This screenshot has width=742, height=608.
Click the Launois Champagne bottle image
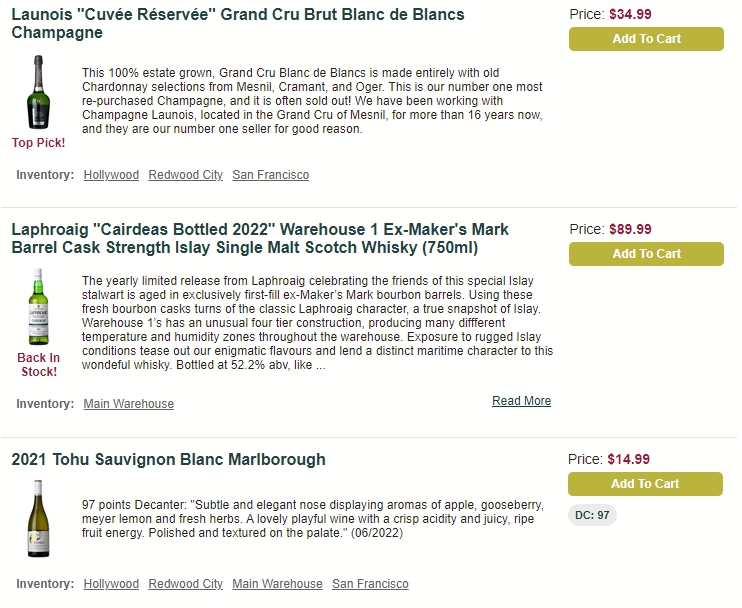[38, 92]
